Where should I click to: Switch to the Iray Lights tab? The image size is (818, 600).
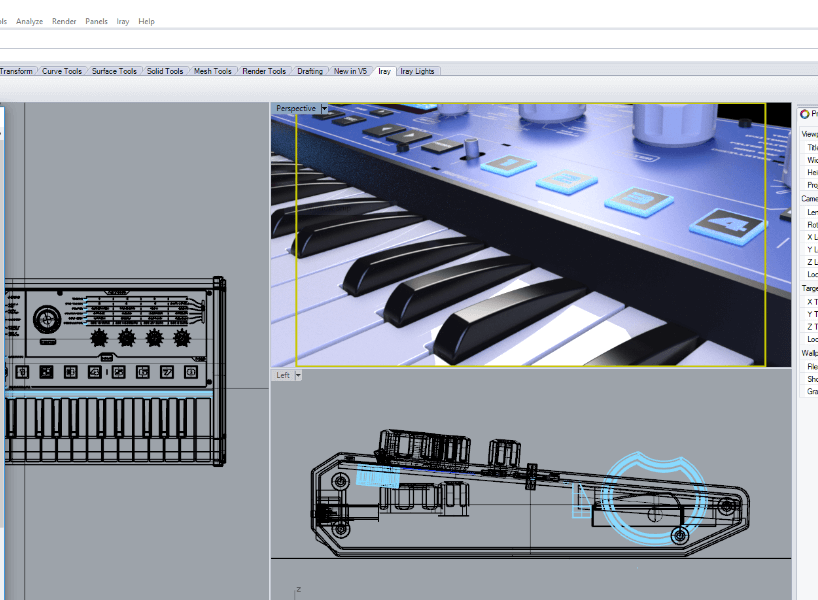point(417,71)
